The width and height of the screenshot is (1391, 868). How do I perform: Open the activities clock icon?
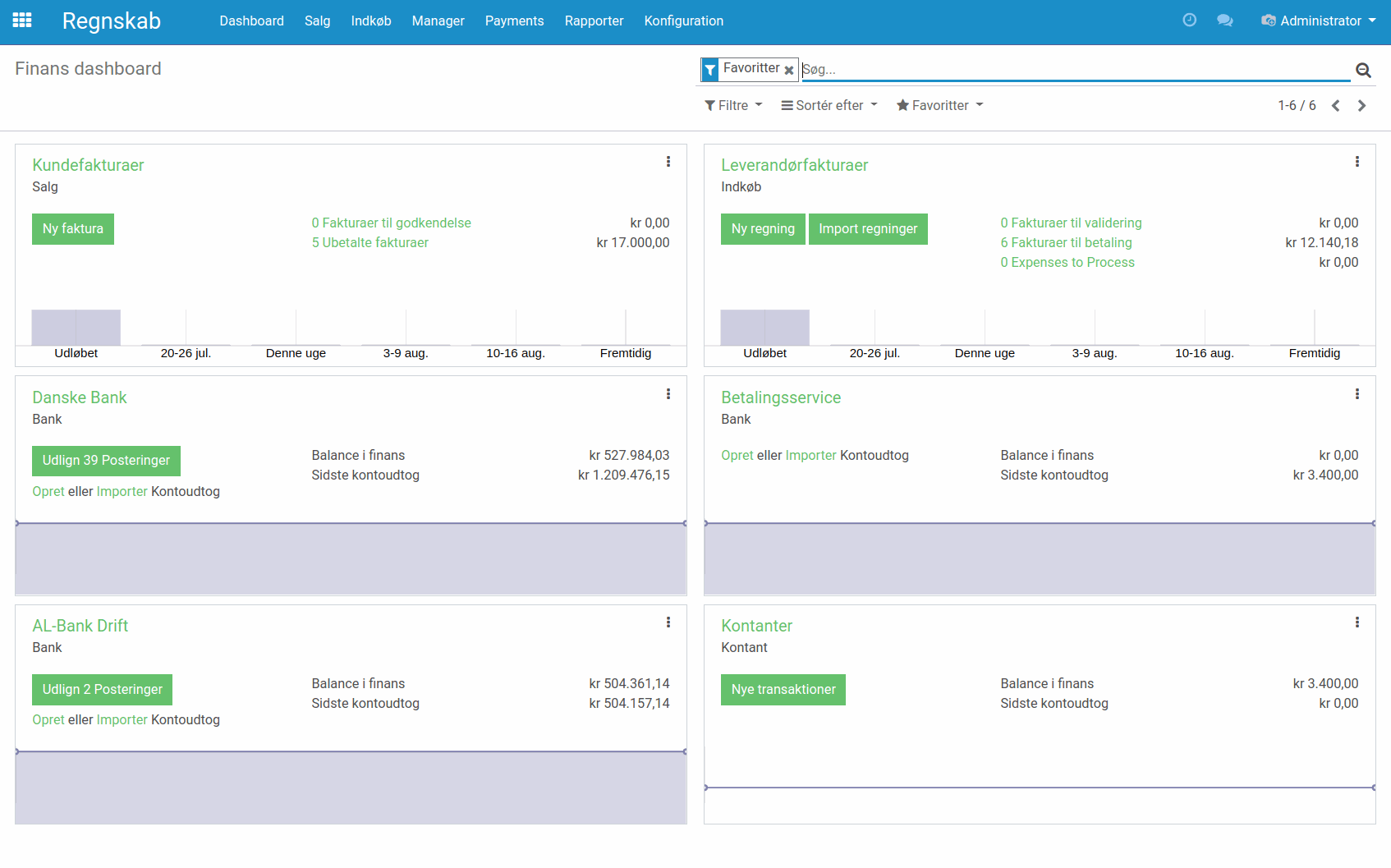(x=1189, y=21)
